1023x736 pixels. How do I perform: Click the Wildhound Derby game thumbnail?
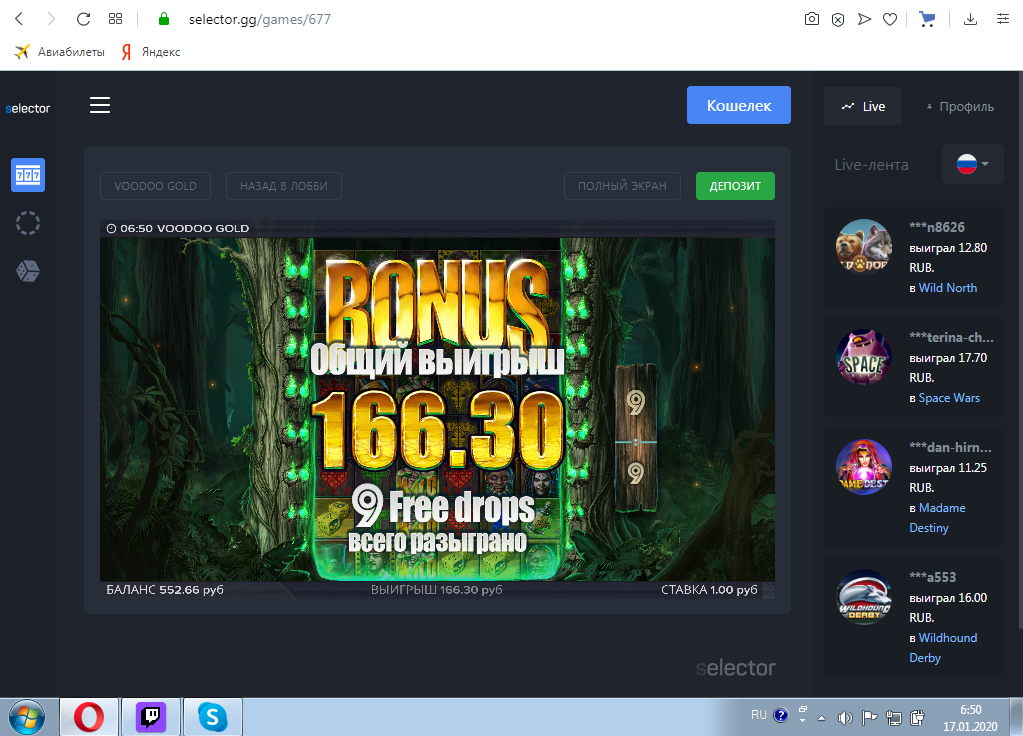tap(864, 597)
